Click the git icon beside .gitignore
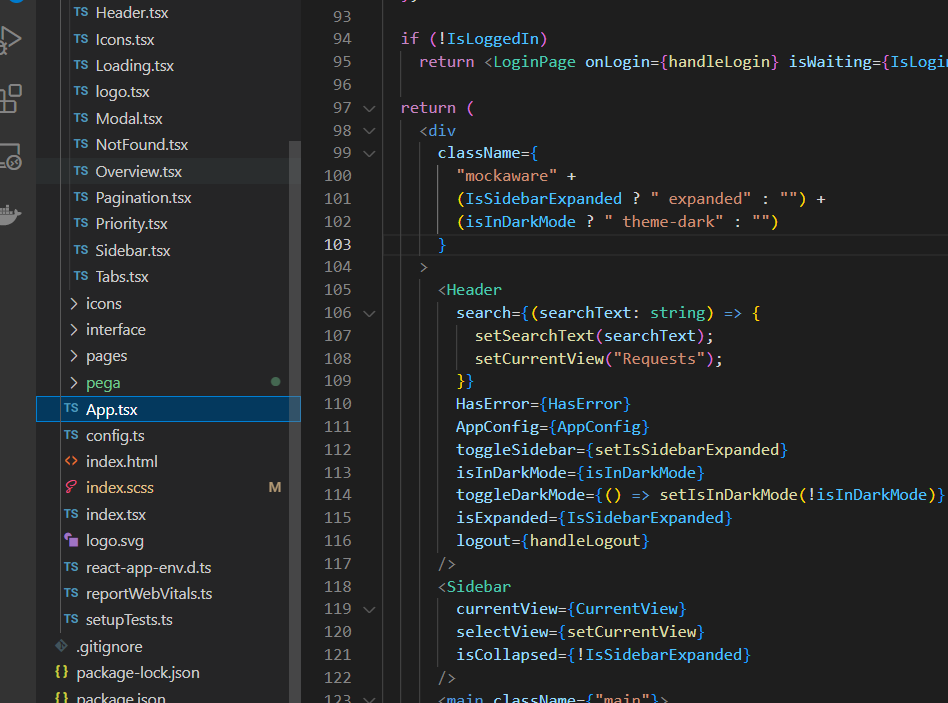This screenshot has width=948, height=703. pyautogui.click(x=61, y=647)
